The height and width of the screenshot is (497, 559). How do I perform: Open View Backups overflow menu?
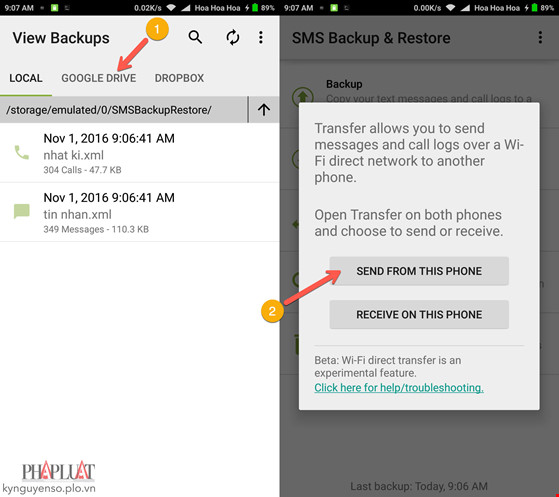pos(261,37)
